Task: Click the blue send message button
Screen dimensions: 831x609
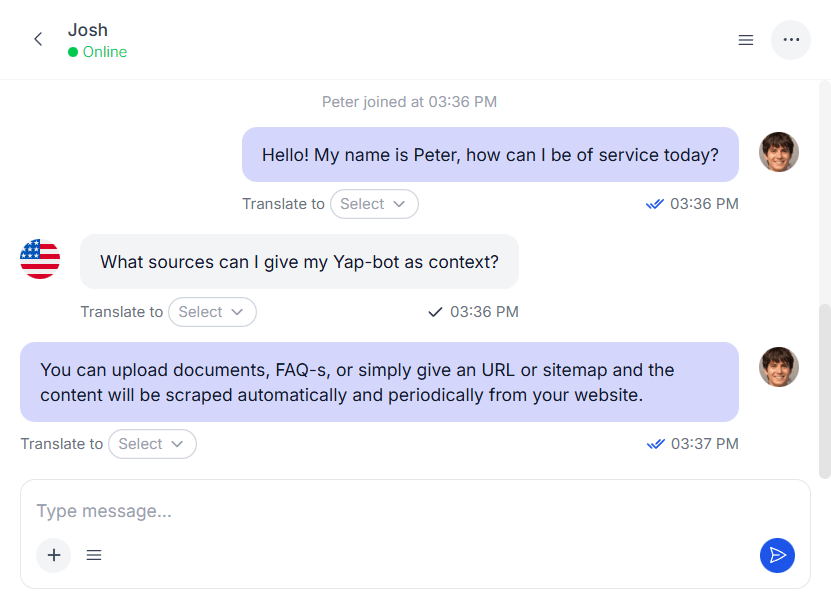Action: point(777,555)
